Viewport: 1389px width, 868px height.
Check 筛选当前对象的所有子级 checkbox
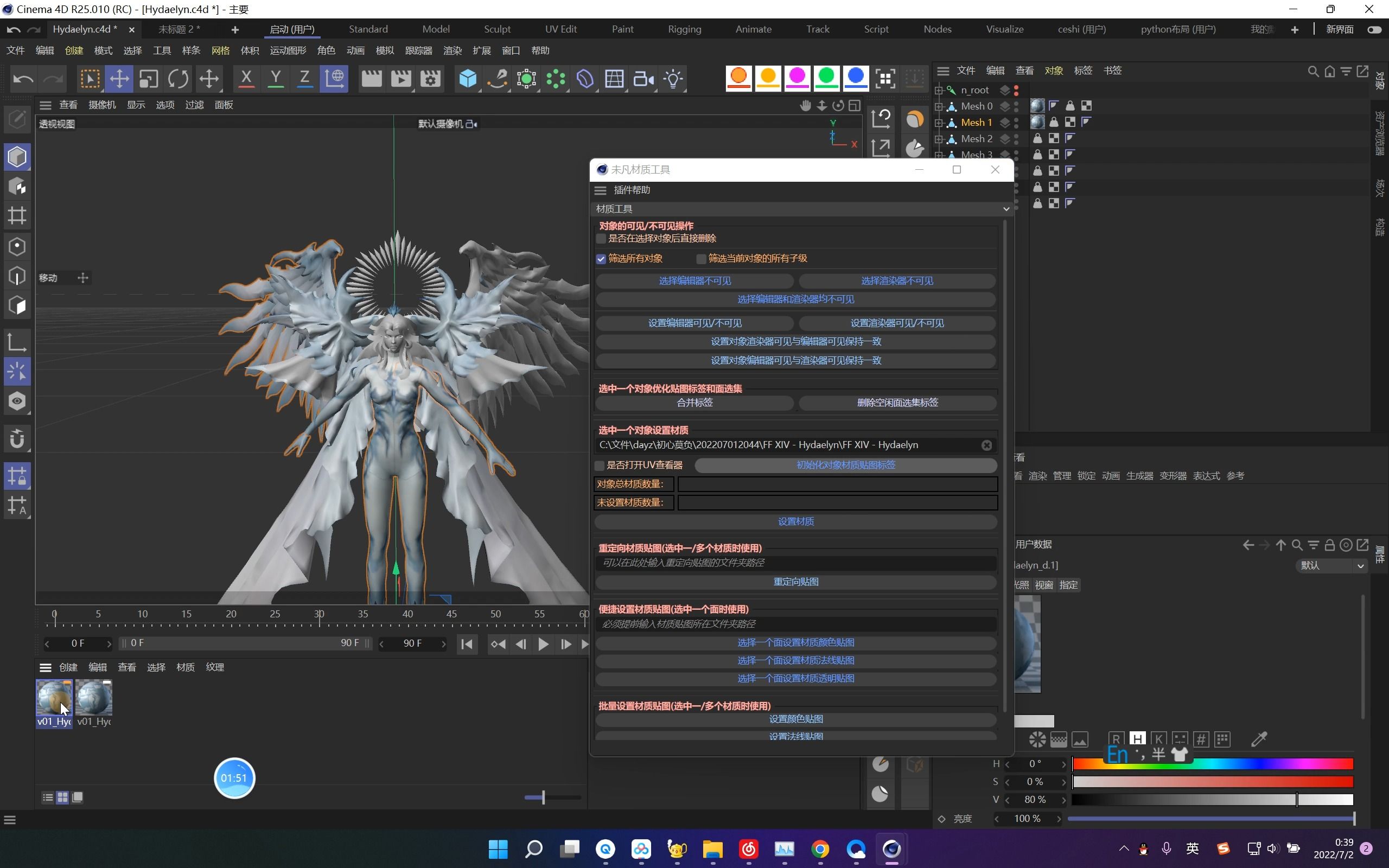click(701, 259)
